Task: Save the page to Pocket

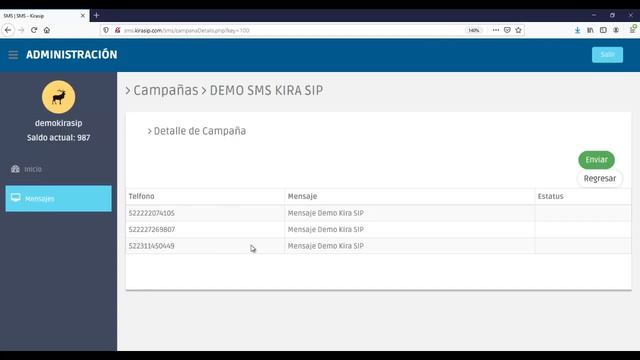Action: pyautogui.click(x=507, y=30)
